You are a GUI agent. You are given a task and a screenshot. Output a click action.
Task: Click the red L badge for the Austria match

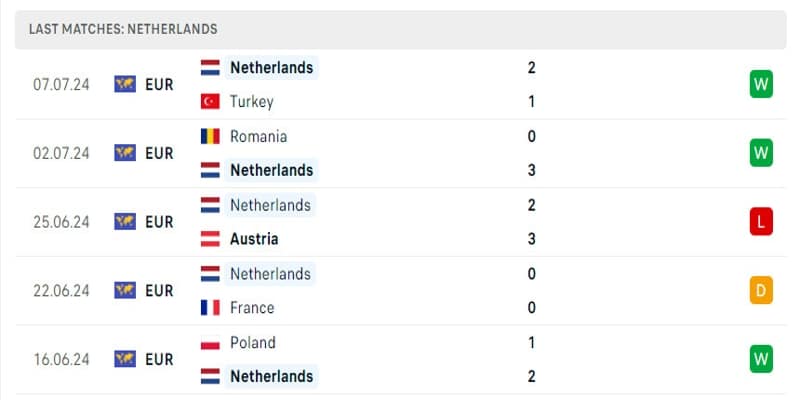click(761, 222)
